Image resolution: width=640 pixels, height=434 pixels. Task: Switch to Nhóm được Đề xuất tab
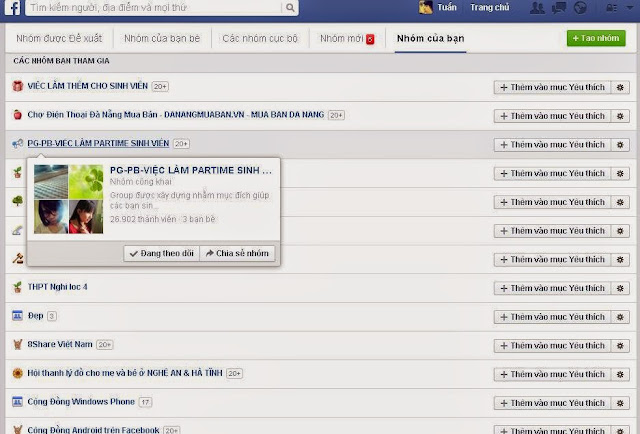pos(59,38)
